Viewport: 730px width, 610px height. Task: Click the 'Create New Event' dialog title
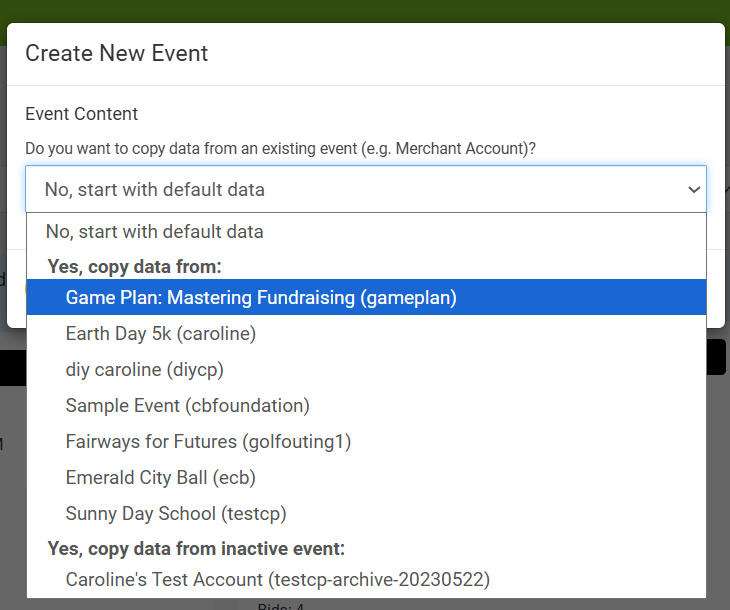point(117,54)
